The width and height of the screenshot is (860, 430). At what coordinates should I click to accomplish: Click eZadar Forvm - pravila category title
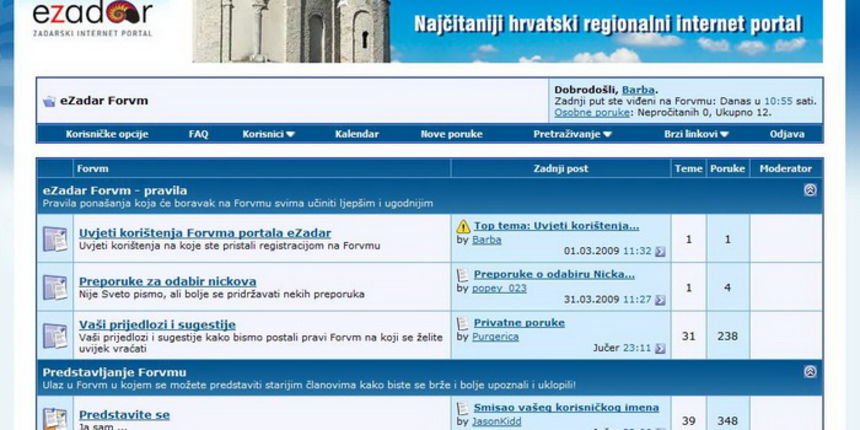click(x=115, y=190)
